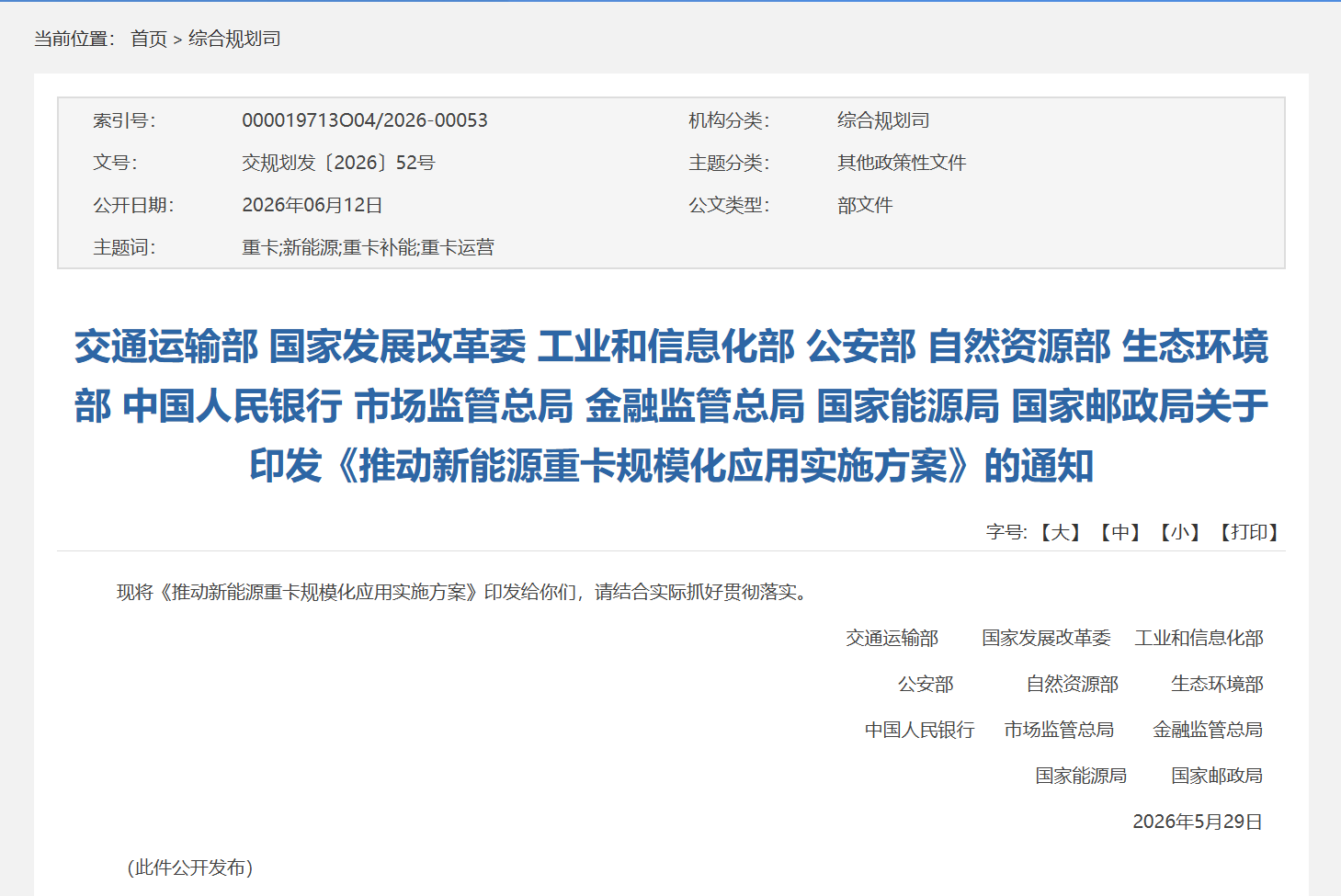
Task: Click the 公开日期 field label
Action: [x=133, y=205]
